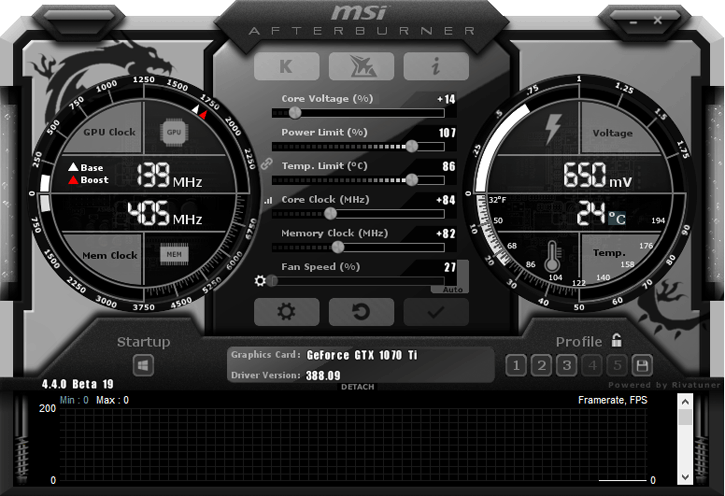The height and width of the screenshot is (496, 725).
Task: Minimize the Afterburner window
Action: (x=633, y=21)
